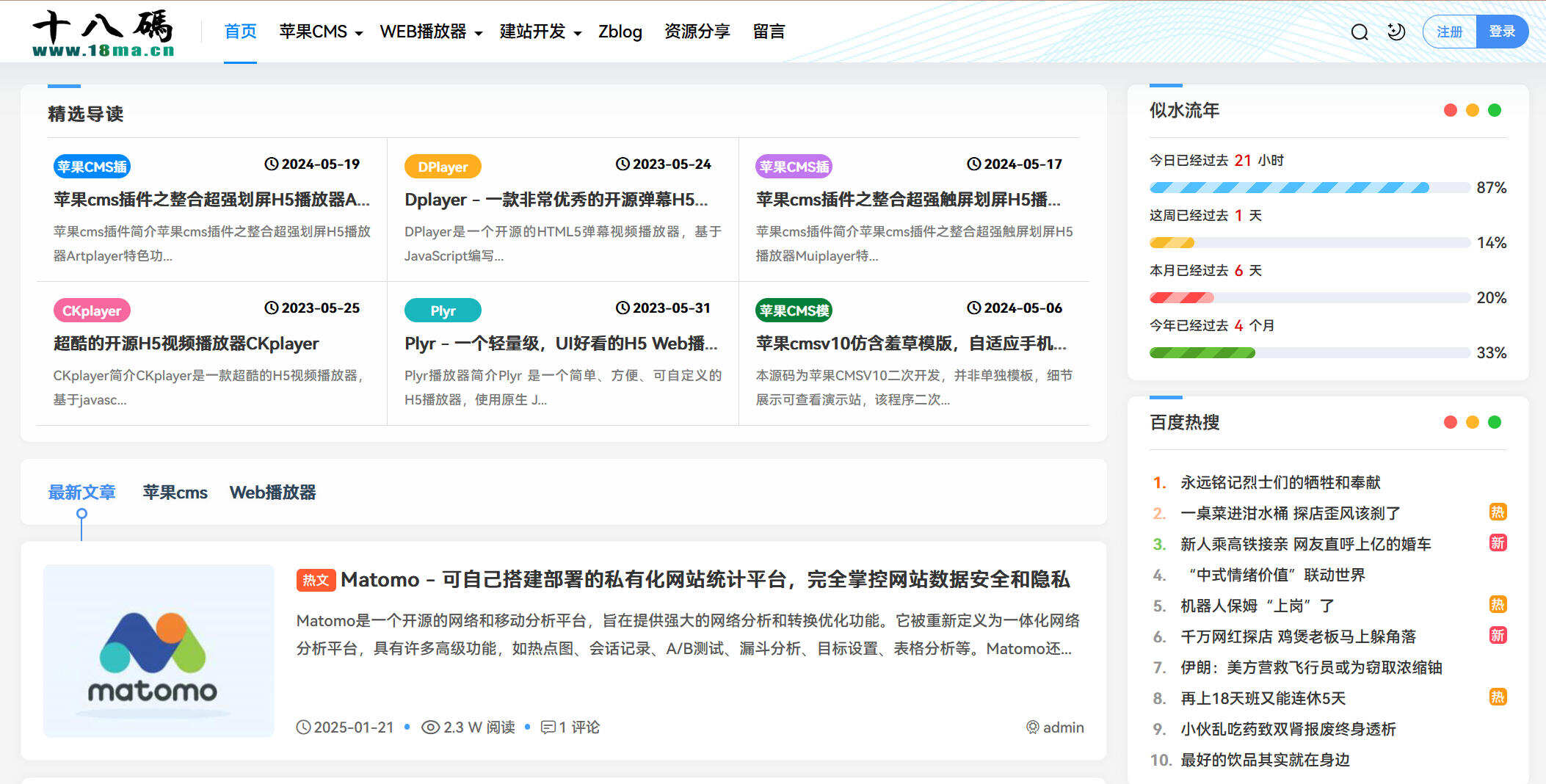
Task: Open the Zblog menu item
Action: [x=620, y=32]
